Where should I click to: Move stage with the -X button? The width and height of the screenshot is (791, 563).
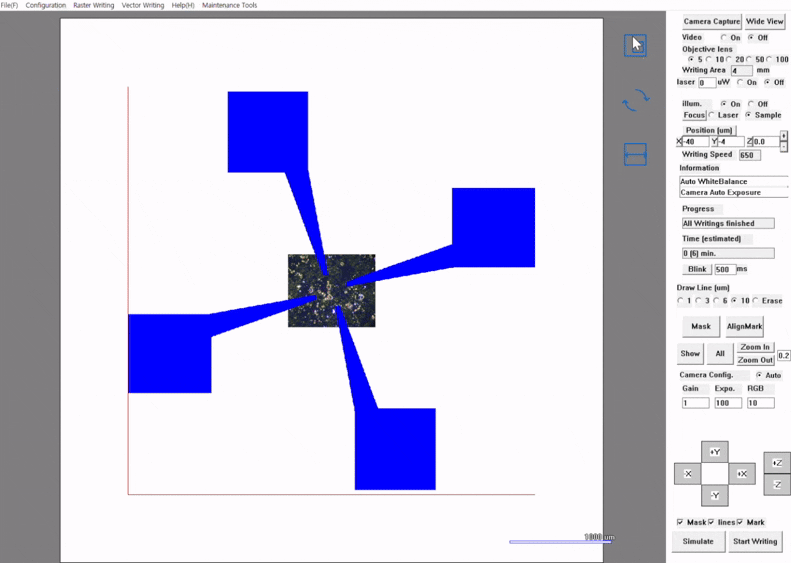click(688, 474)
